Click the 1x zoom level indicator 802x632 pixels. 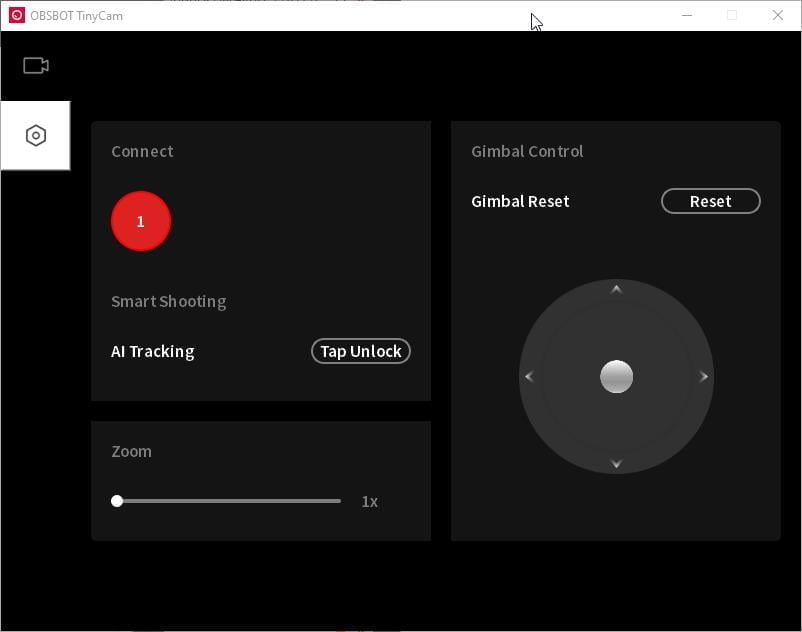coord(369,501)
